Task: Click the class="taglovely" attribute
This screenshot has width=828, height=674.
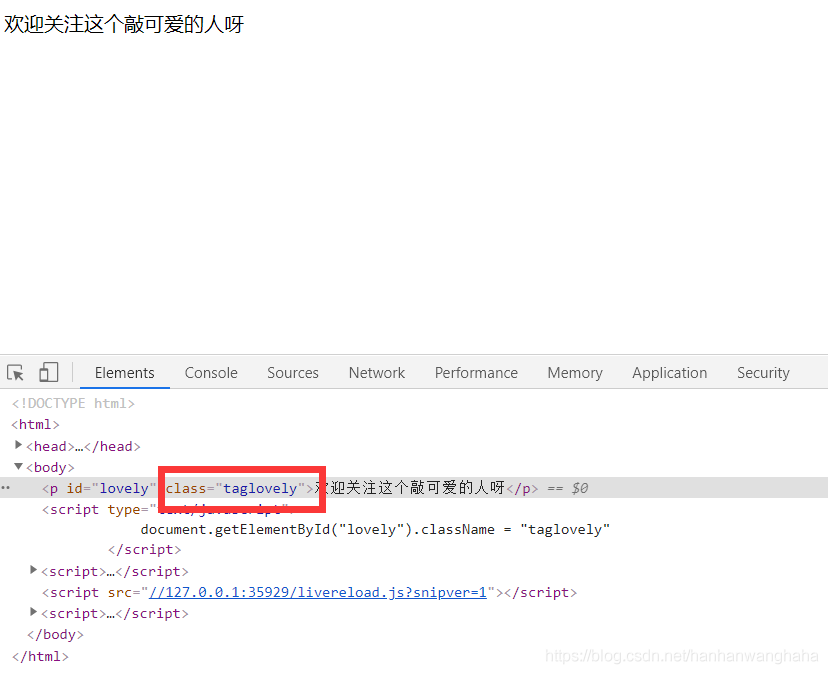Action: 236,488
